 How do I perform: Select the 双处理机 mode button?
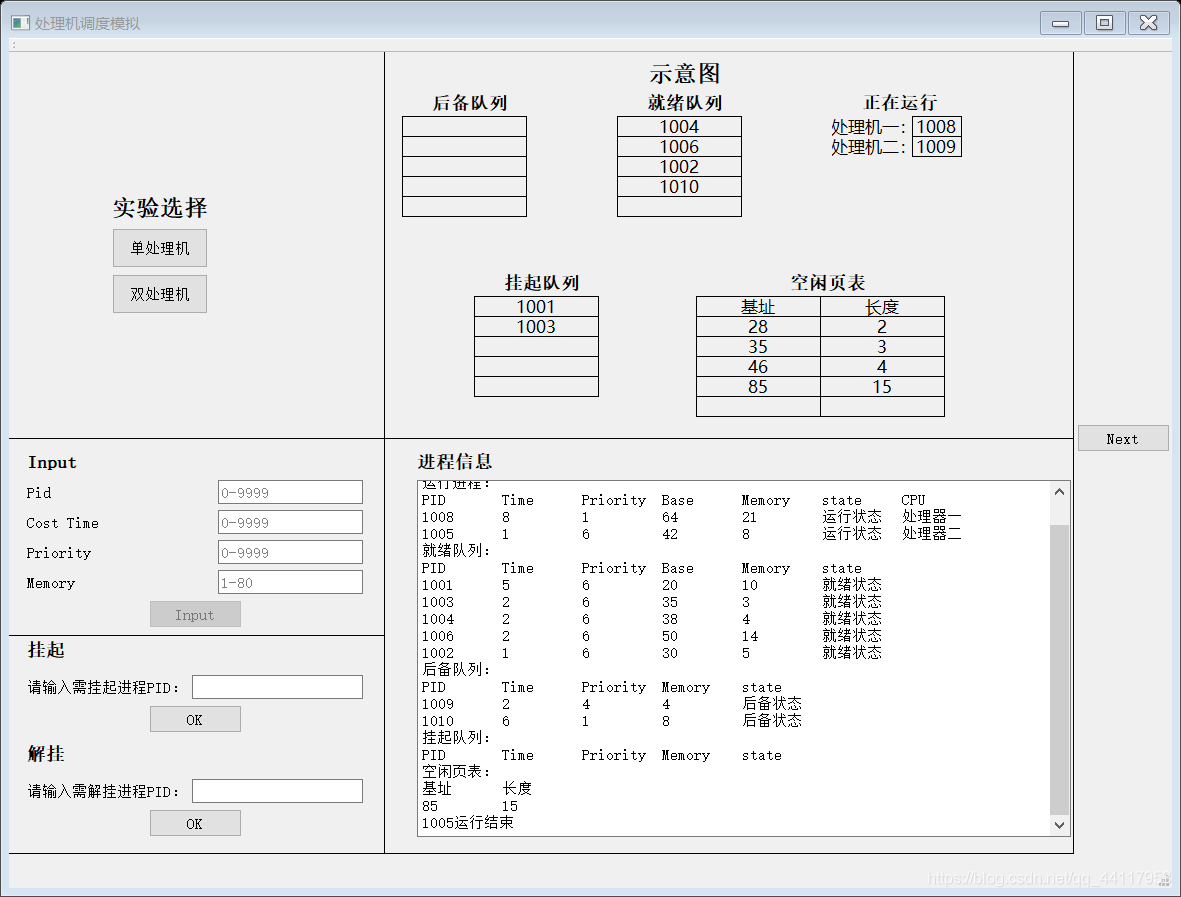coord(160,294)
